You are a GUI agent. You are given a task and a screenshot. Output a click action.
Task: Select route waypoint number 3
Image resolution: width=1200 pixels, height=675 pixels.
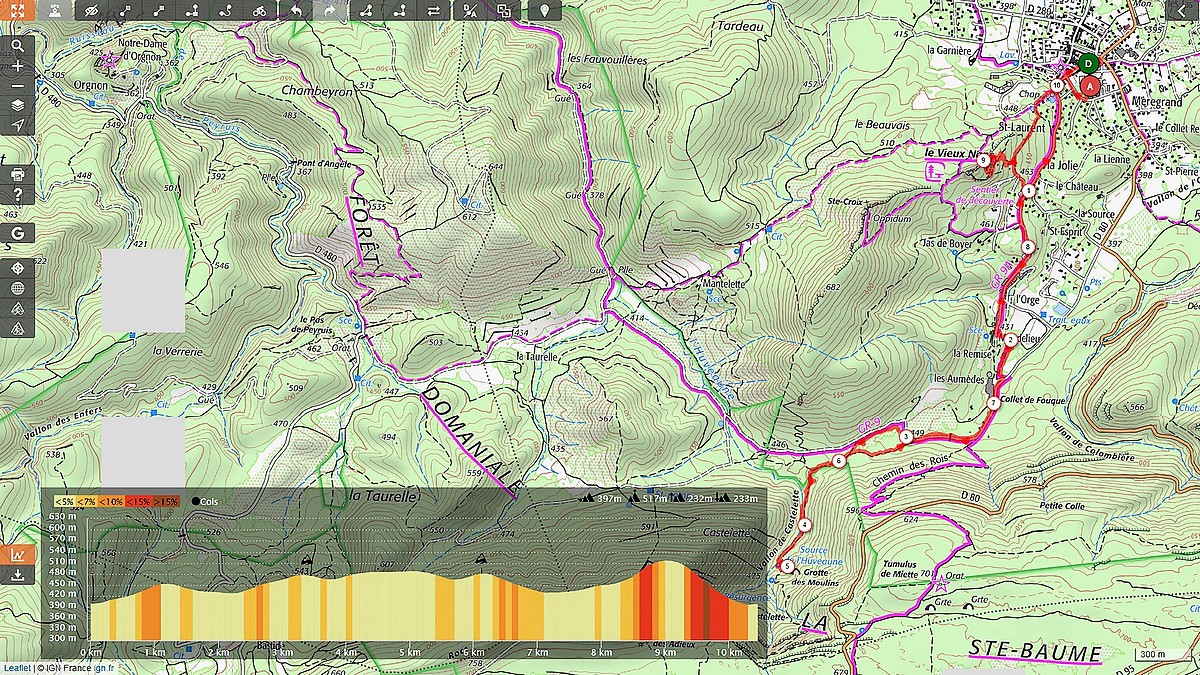pos(905,437)
